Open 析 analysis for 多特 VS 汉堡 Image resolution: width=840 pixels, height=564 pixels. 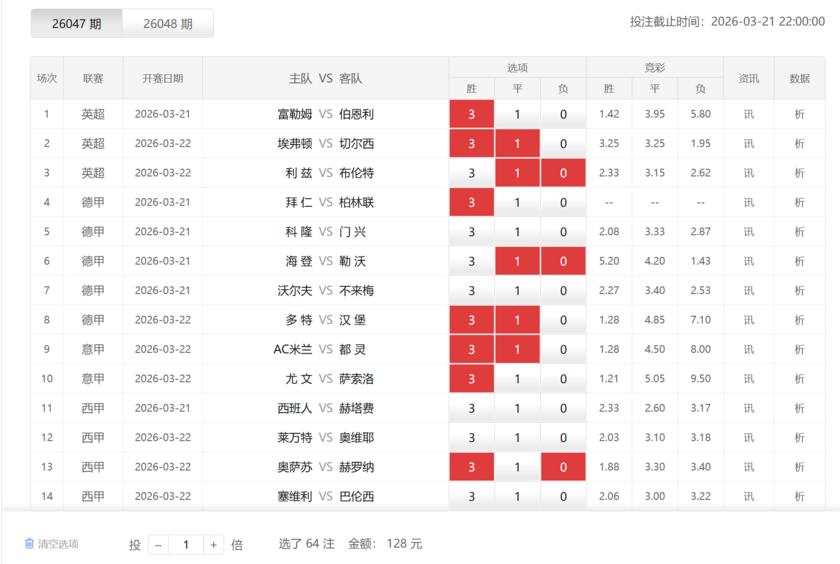tap(799, 320)
